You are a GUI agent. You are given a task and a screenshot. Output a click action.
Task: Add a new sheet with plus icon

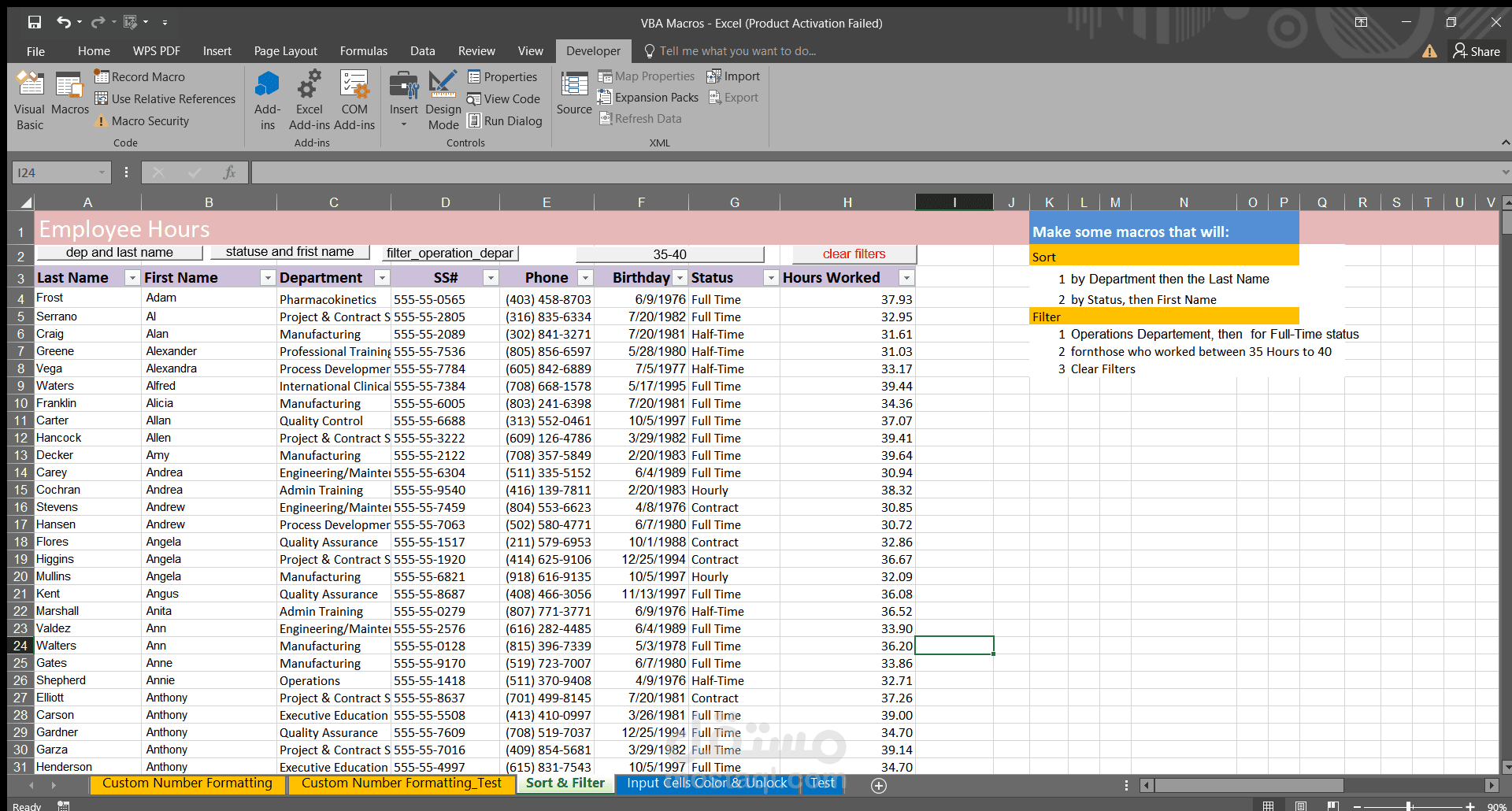point(879,785)
